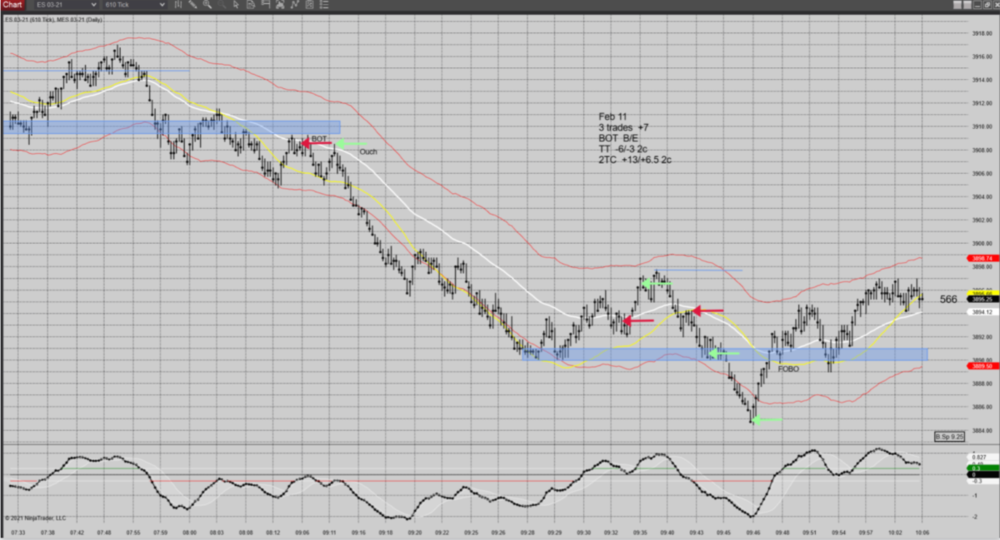Open the Data Box icon

click(x=251, y=5)
